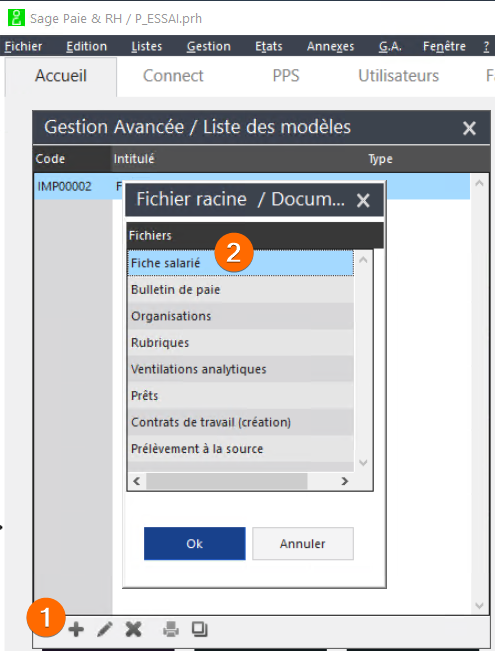Open the Gestion menu
495x651 pixels.
coord(208,46)
